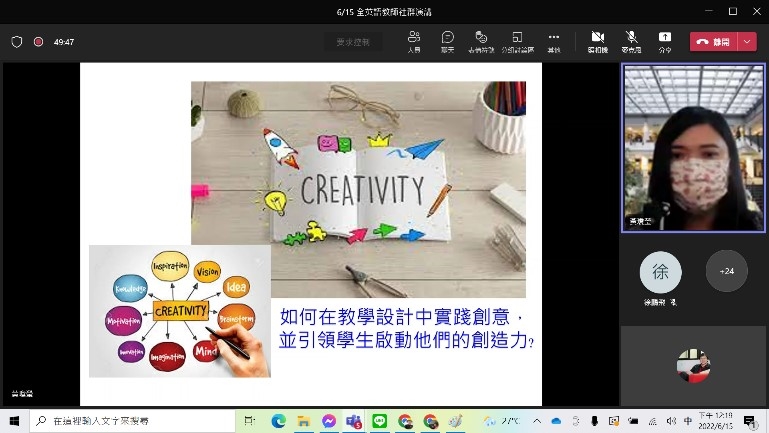
Task: Open Microsoft Teams from the taskbar
Action: click(353, 421)
